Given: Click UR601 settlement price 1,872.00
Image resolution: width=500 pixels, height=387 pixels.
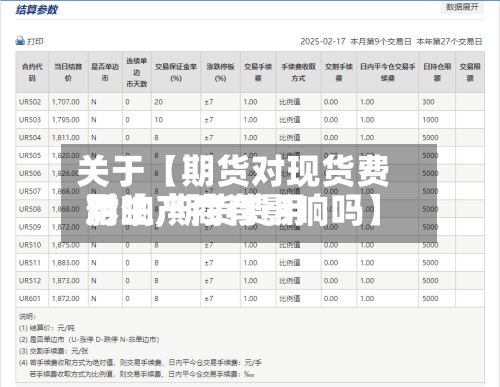Looking at the screenshot, I should [66, 299].
